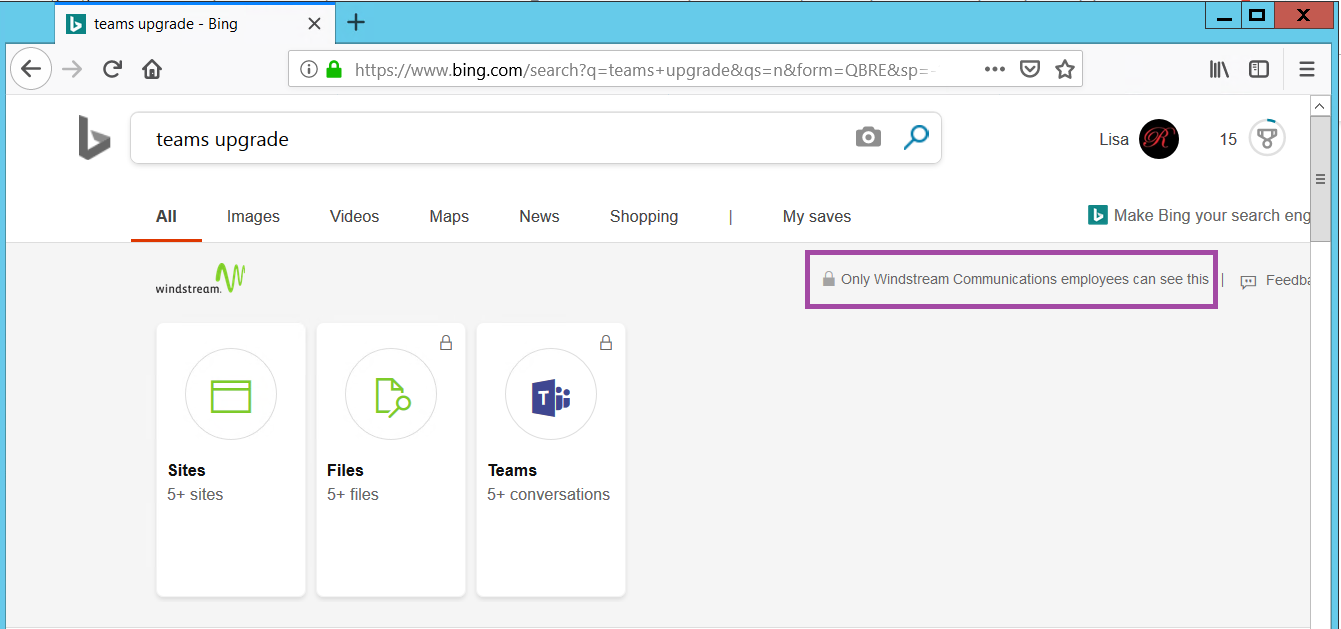Select the All search tab
Image resolution: width=1341 pixels, height=629 pixels.
(166, 216)
